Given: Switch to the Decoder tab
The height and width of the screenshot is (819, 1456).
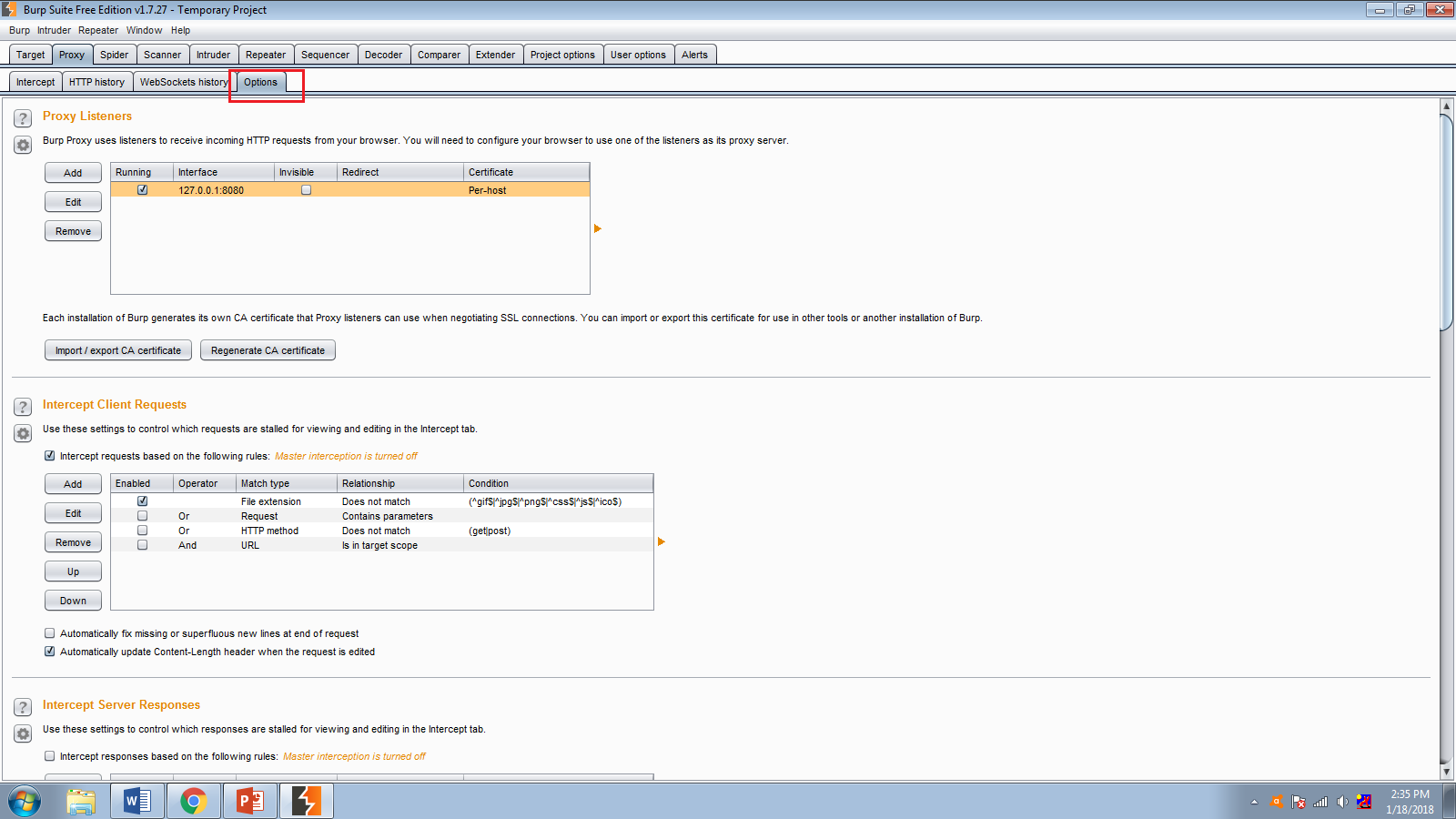Looking at the screenshot, I should 383,55.
